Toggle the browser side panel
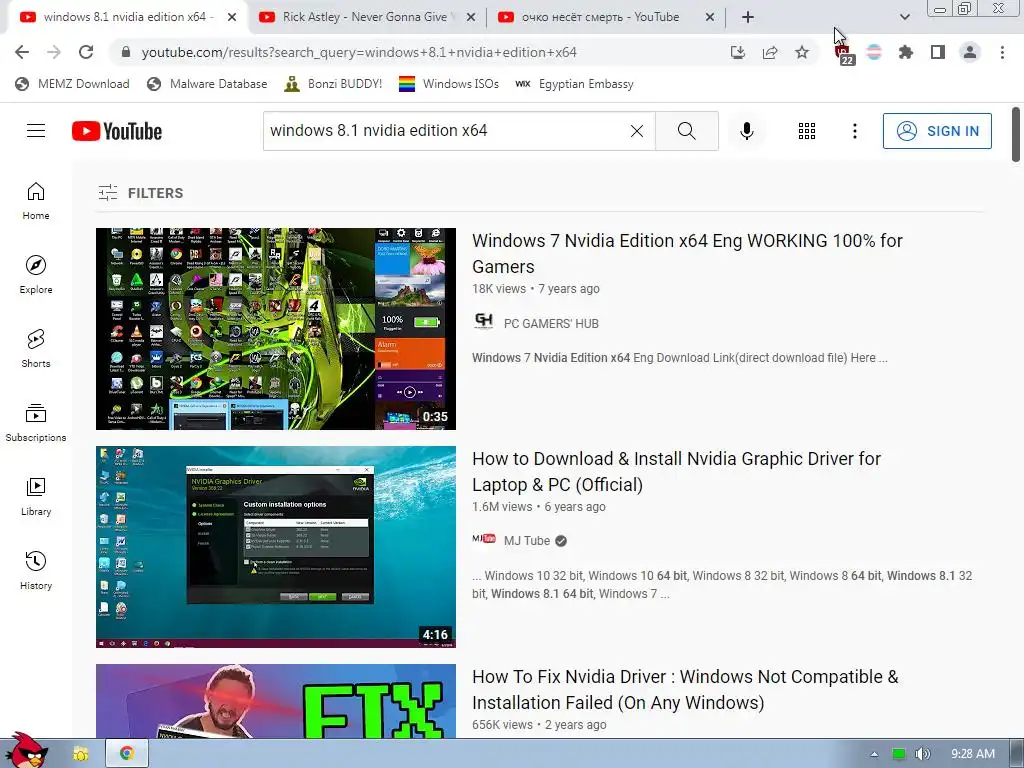The image size is (1024, 768). coord(938,52)
